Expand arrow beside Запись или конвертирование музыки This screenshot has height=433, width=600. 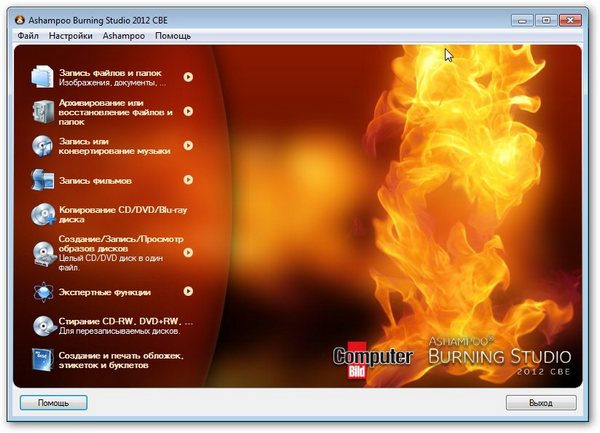[x=188, y=145]
